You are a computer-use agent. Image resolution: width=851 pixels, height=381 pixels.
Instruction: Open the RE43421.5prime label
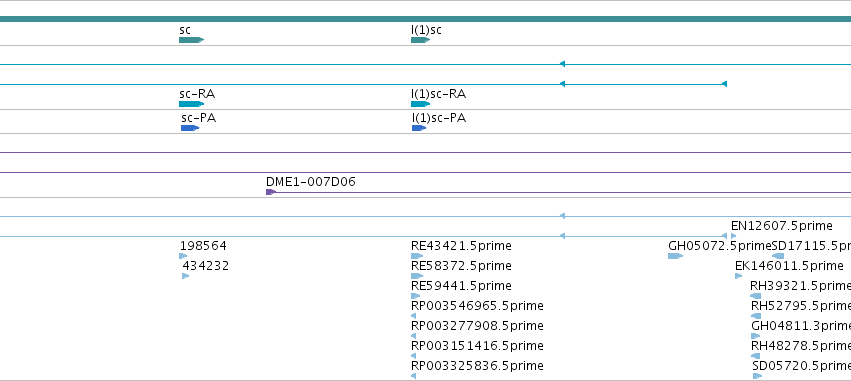(x=461, y=246)
